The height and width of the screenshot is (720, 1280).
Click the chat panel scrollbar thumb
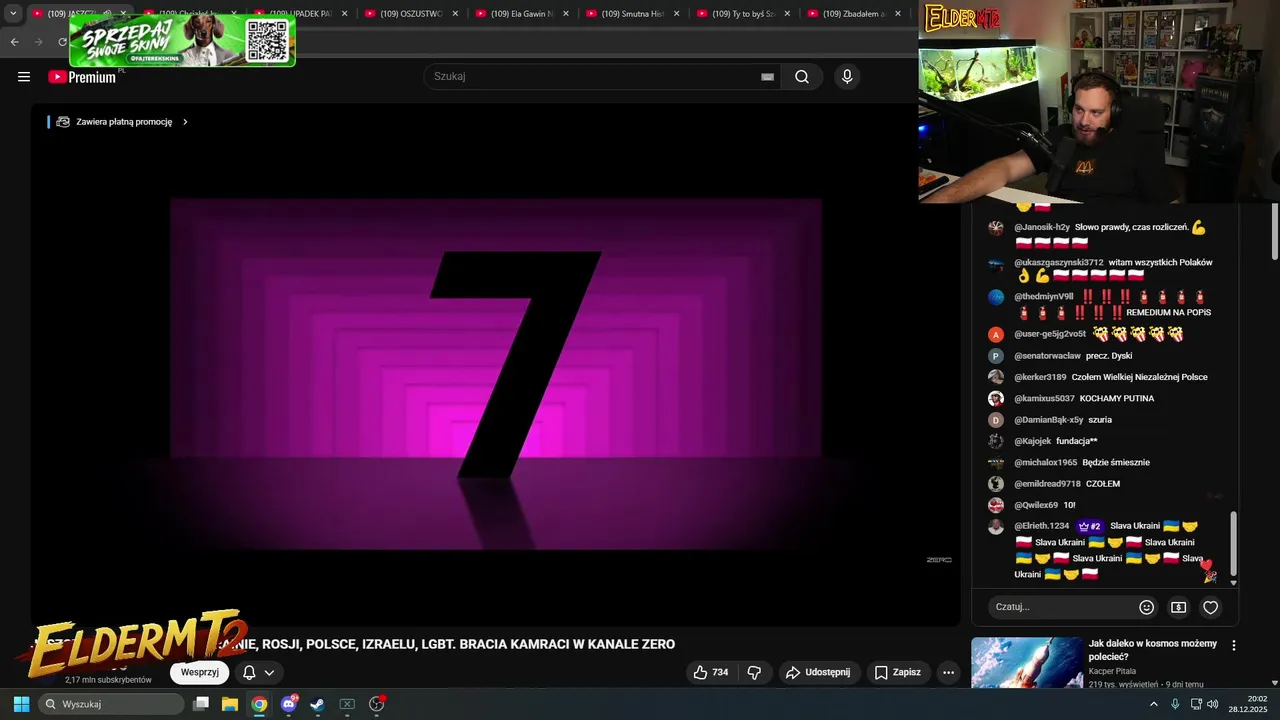pyautogui.click(x=1233, y=543)
